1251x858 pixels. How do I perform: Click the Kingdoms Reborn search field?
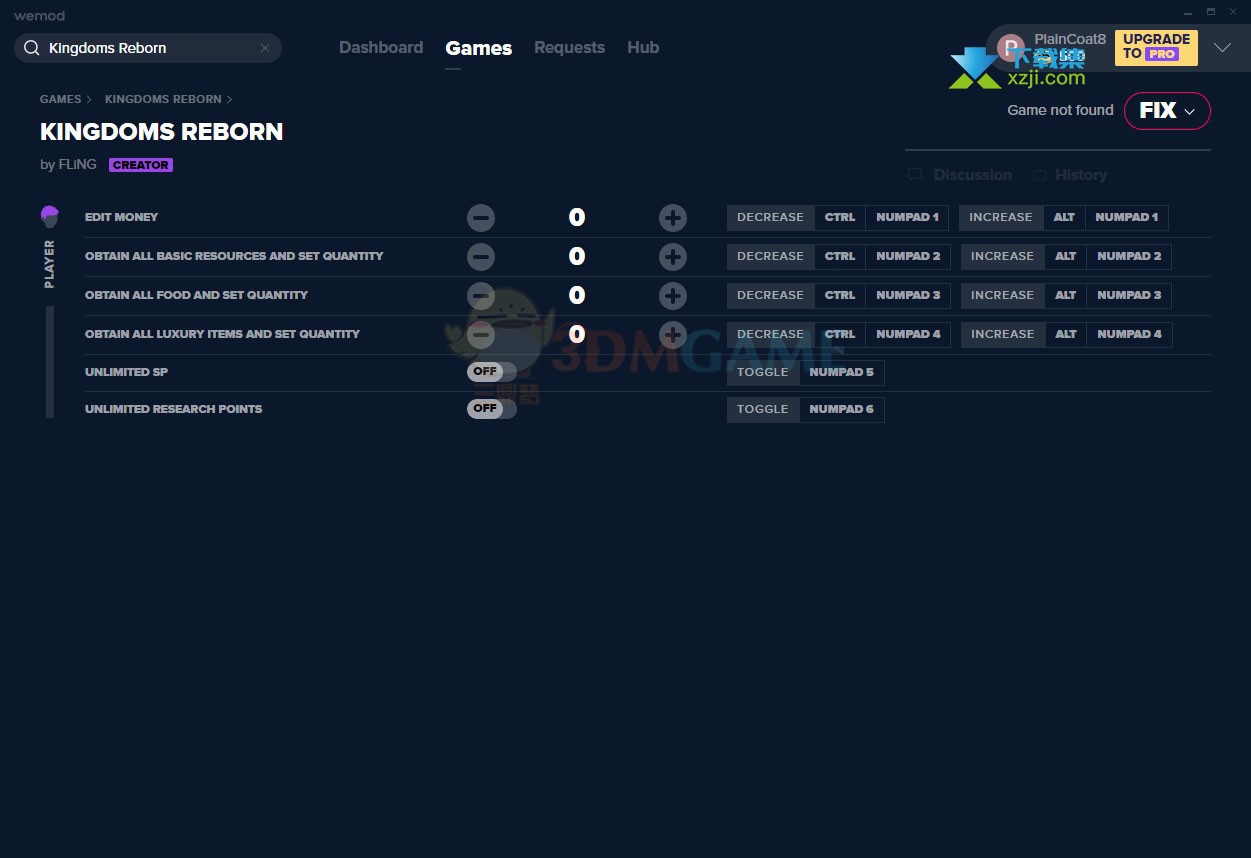(x=148, y=48)
